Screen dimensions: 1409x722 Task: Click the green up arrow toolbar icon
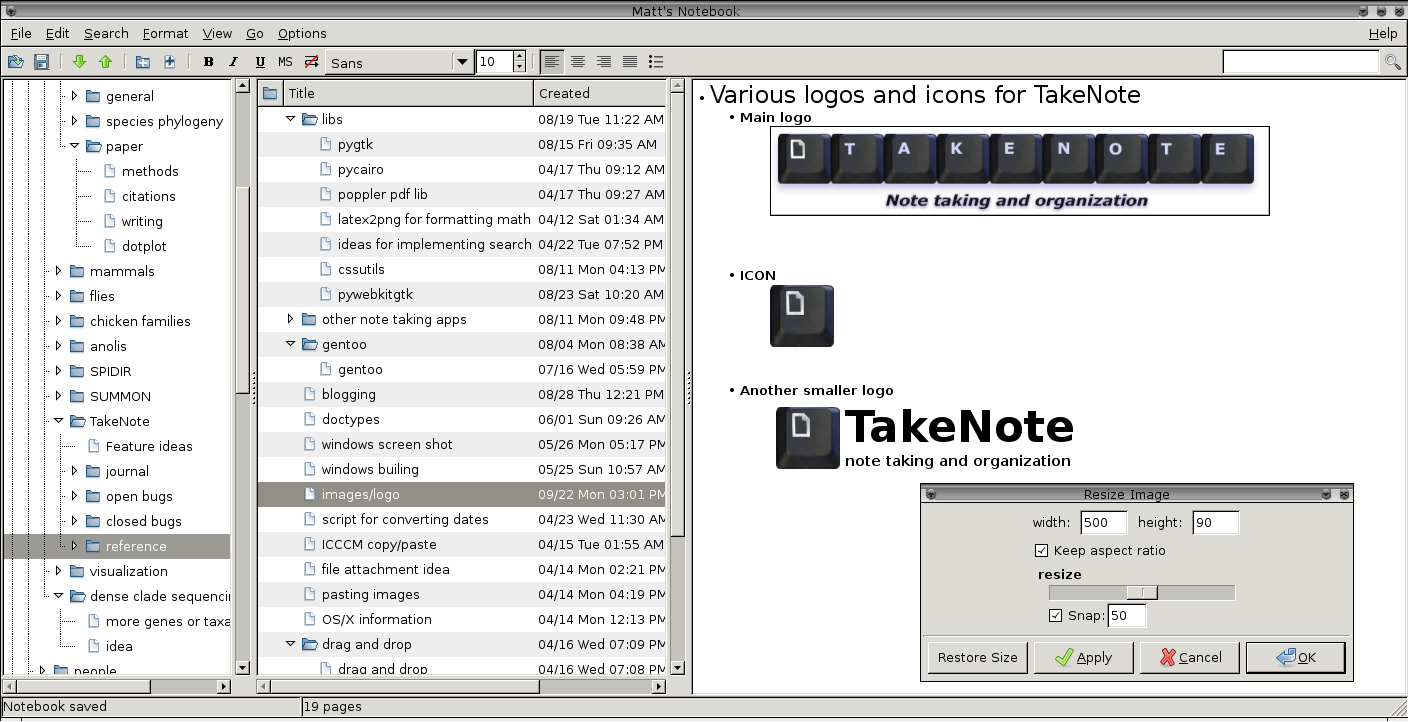tap(105, 62)
